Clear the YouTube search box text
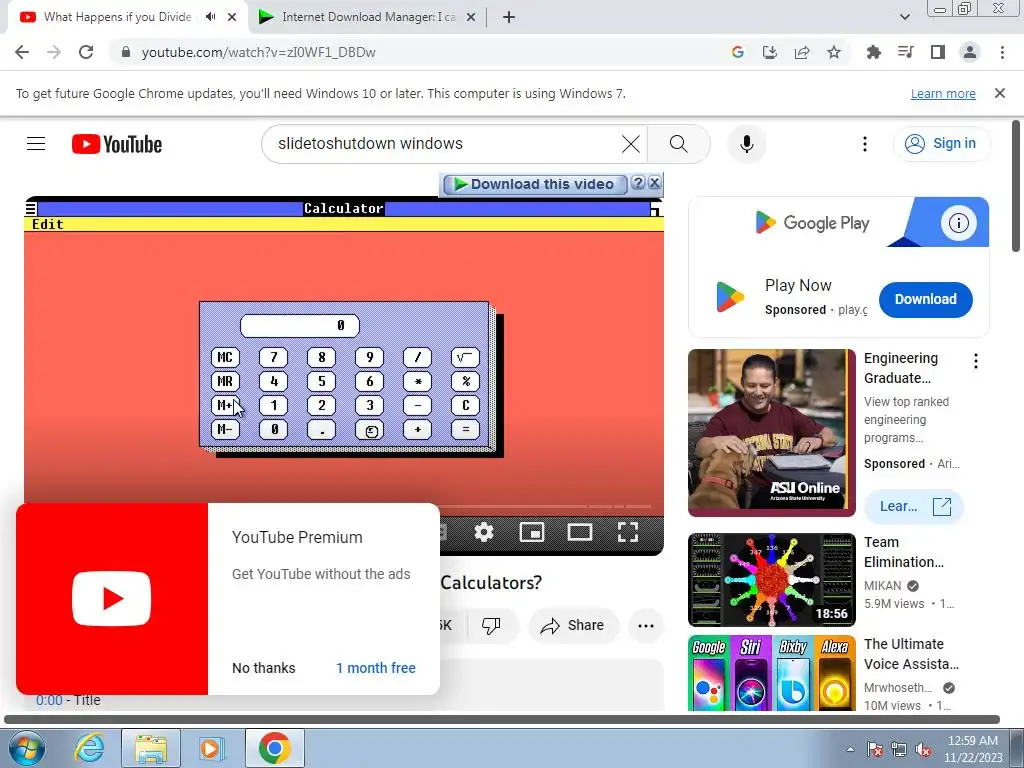 (x=630, y=144)
